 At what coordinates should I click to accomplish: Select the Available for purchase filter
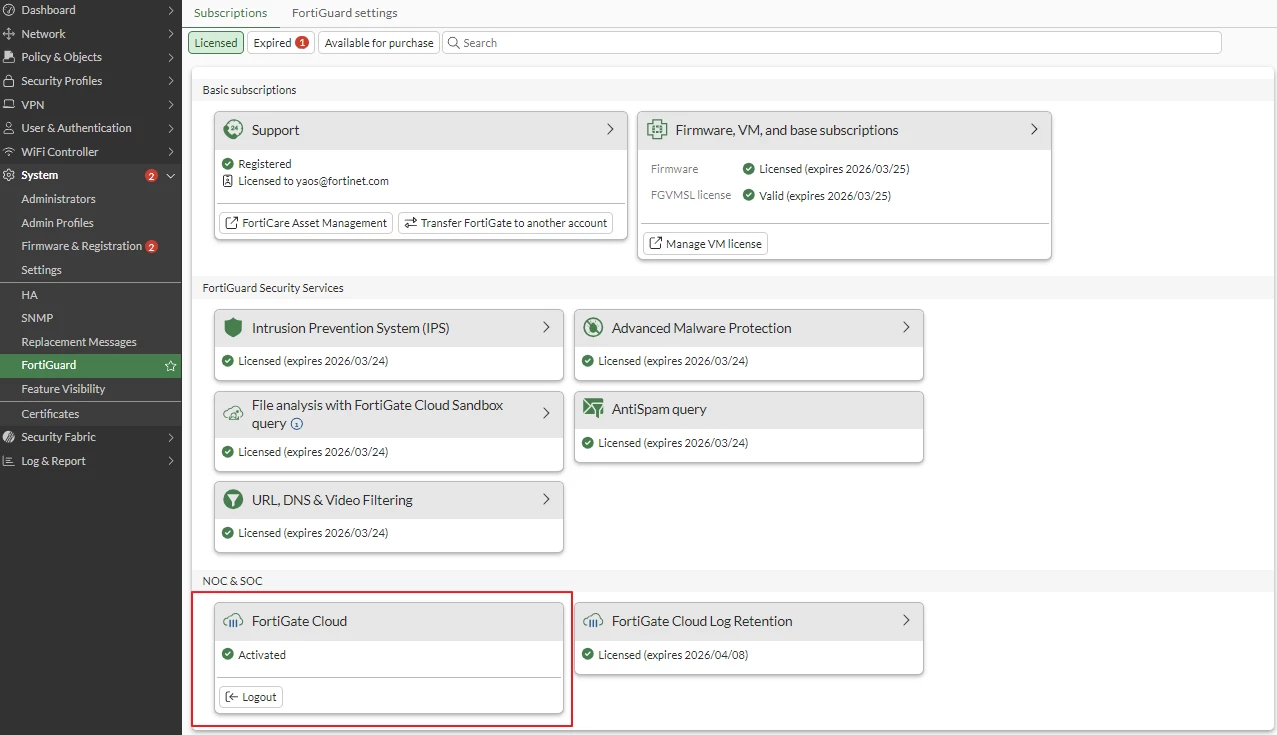(379, 43)
